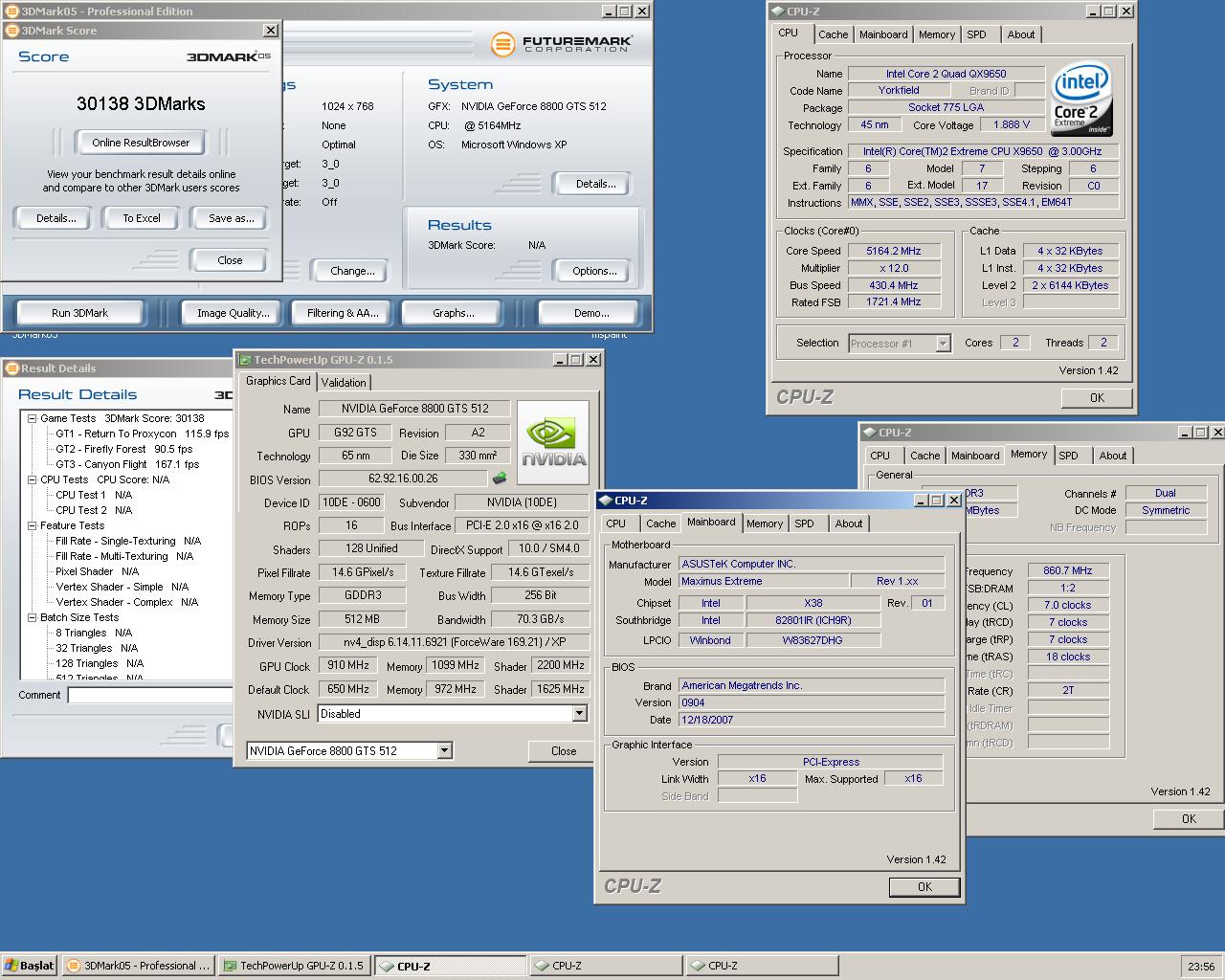
Task: Activate TechPowerUp GPU-Z taskbar button
Action: tap(294, 966)
